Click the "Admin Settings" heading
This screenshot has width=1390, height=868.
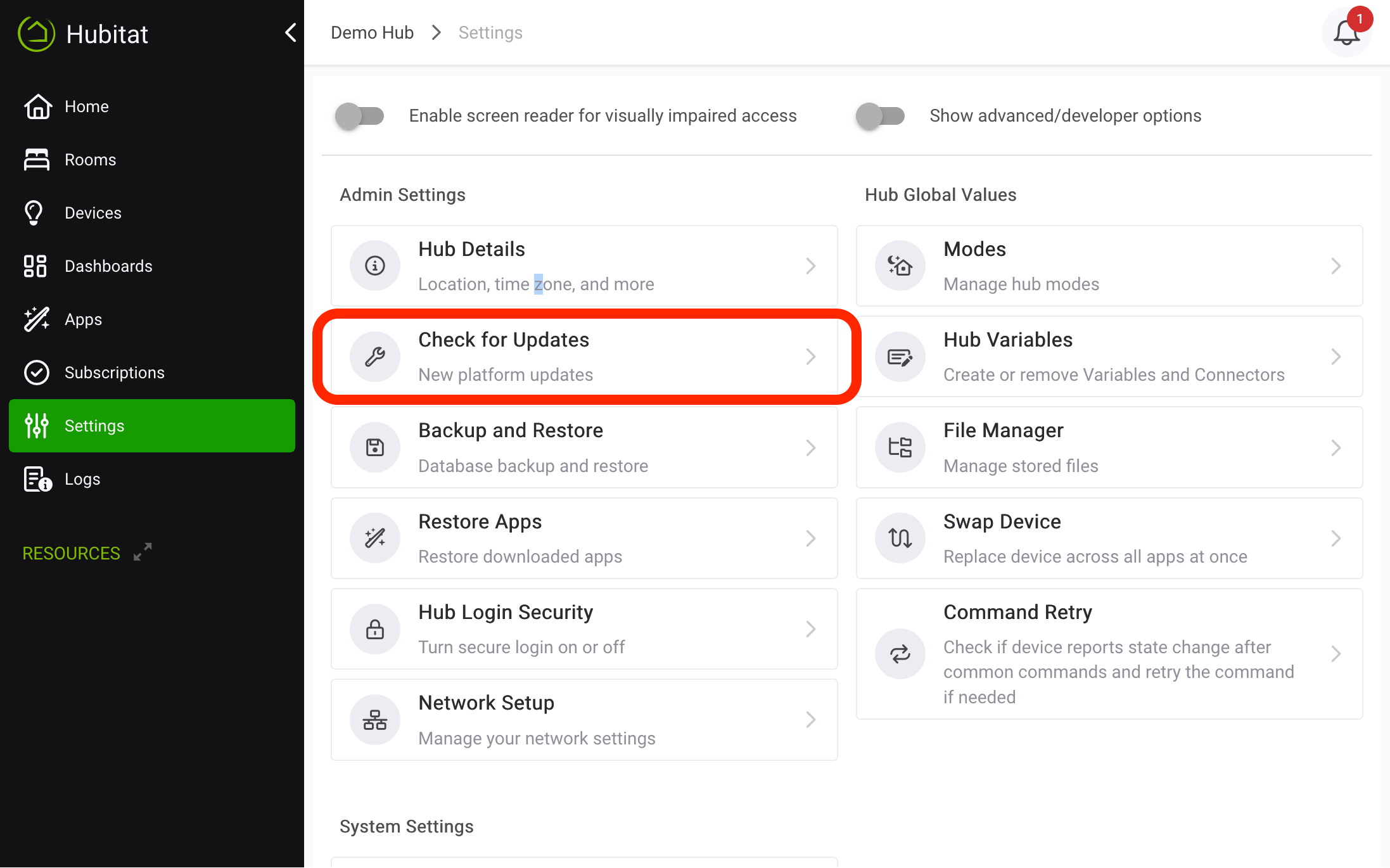point(402,195)
